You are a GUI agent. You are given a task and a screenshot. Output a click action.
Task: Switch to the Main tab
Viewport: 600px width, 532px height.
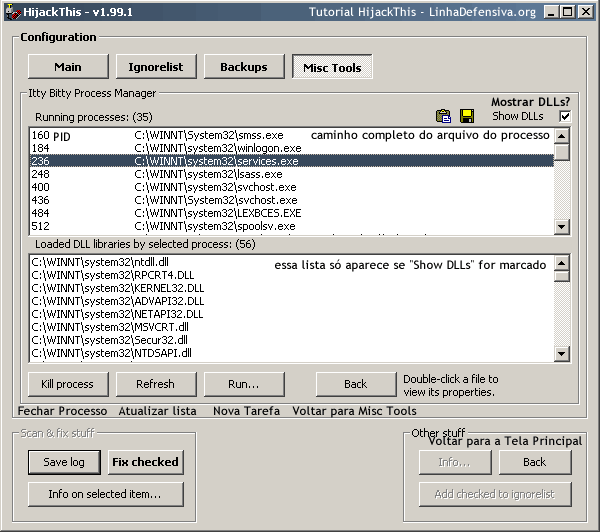click(68, 67)
